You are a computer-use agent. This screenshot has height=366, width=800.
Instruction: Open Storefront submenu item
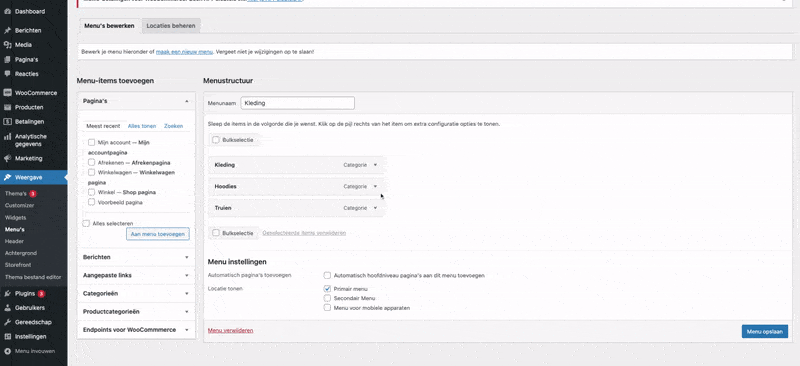coord(18,265)
